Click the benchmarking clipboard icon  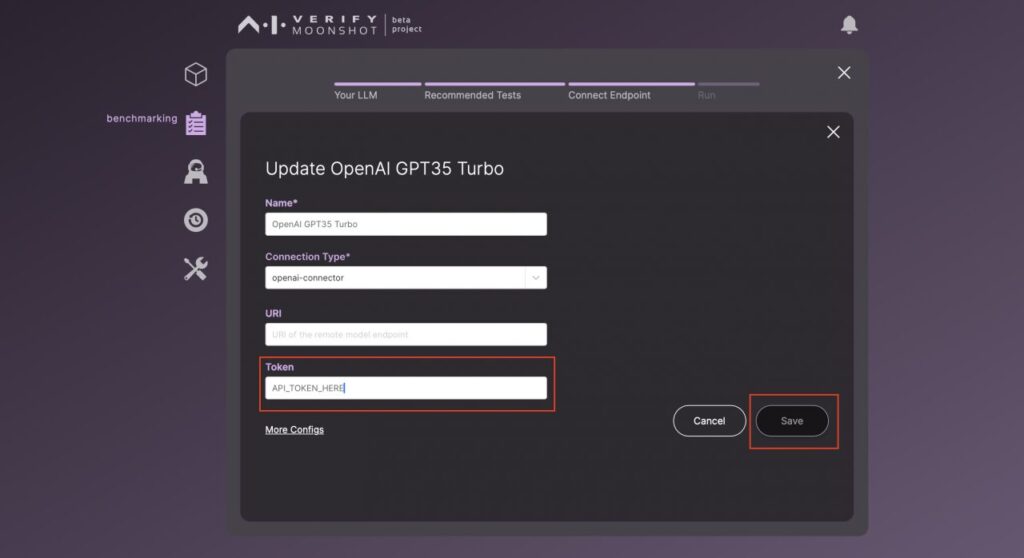(196, 123)
